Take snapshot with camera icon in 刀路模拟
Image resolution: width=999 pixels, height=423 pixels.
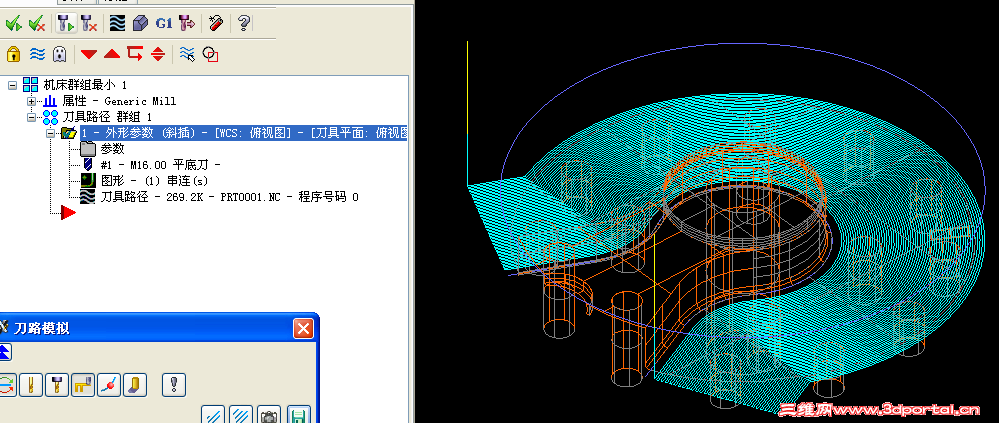270,415
